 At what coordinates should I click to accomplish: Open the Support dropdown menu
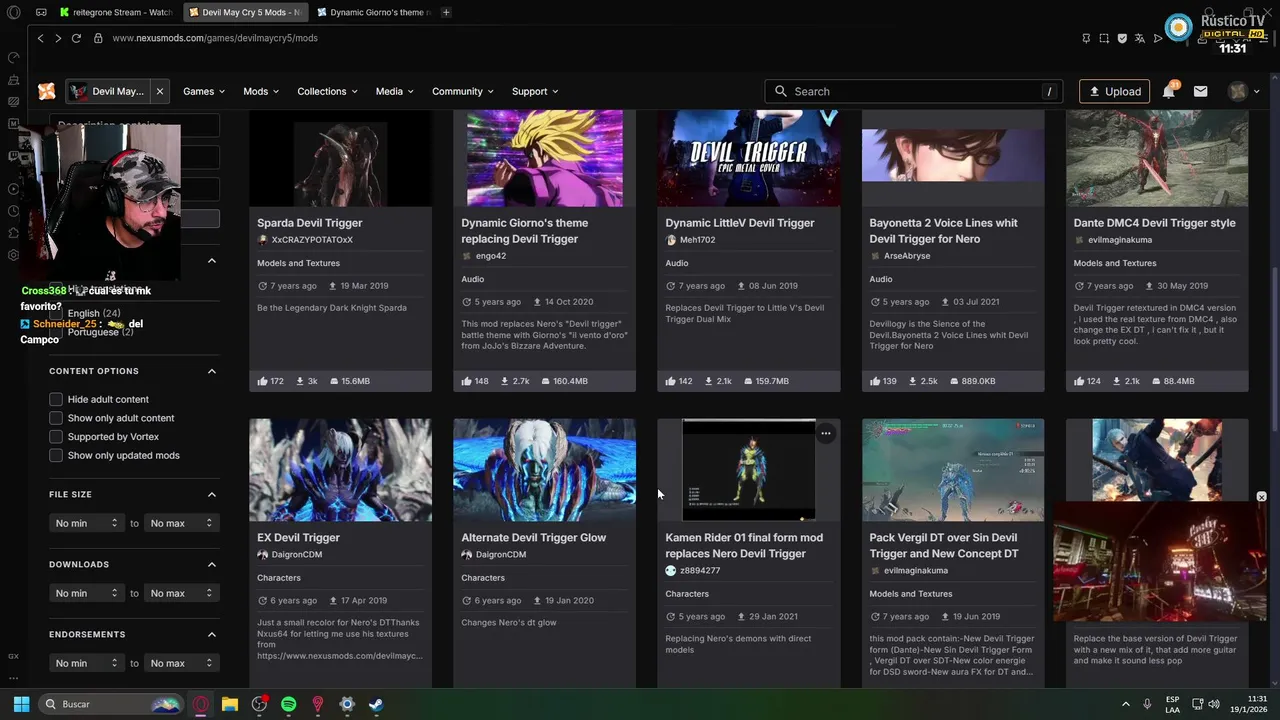pyautogui.click(x=535, y=91)
